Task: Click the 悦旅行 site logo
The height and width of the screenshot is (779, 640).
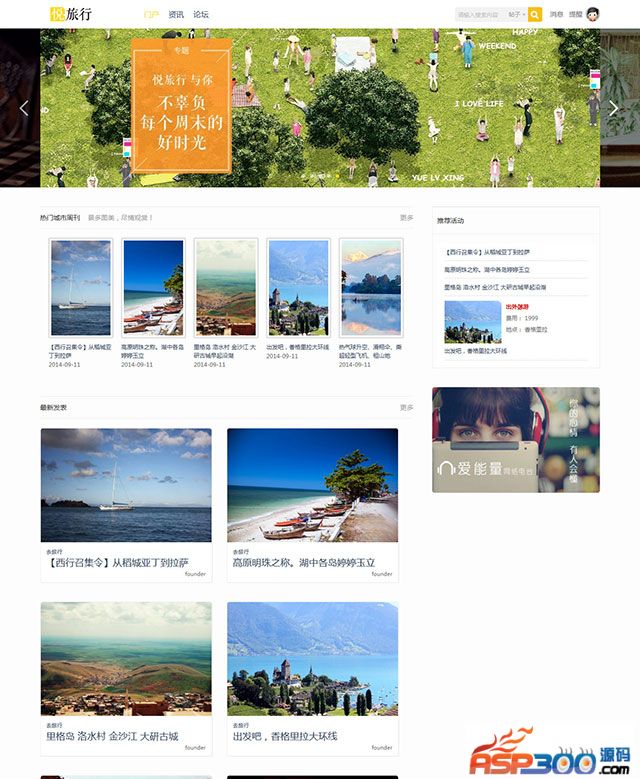Action: pyautogui.click(x=71, y=14)
